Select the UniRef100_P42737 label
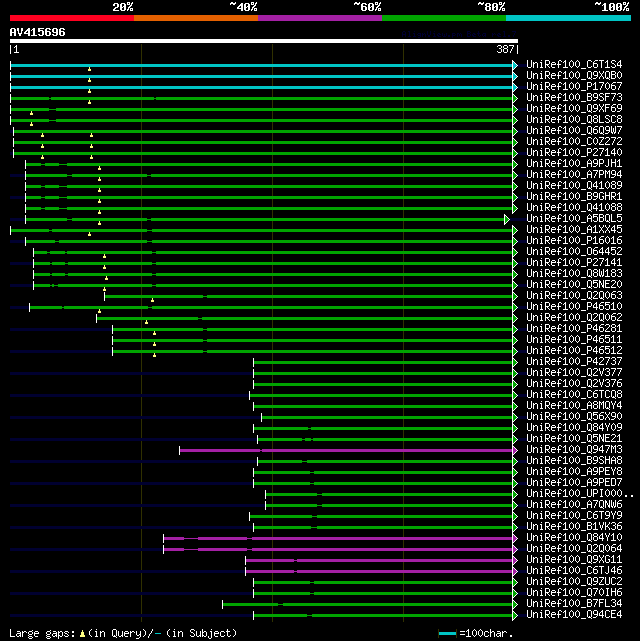The height and width of the screenshot is (641, 640). point(574,361)
